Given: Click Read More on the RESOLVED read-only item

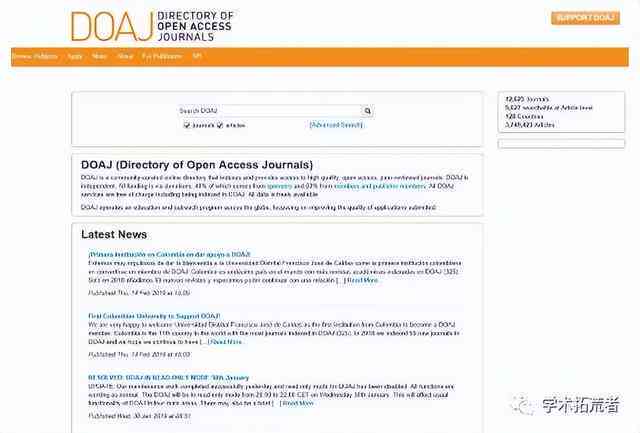Looking at the screenshot, I should (x=298, y=404).
